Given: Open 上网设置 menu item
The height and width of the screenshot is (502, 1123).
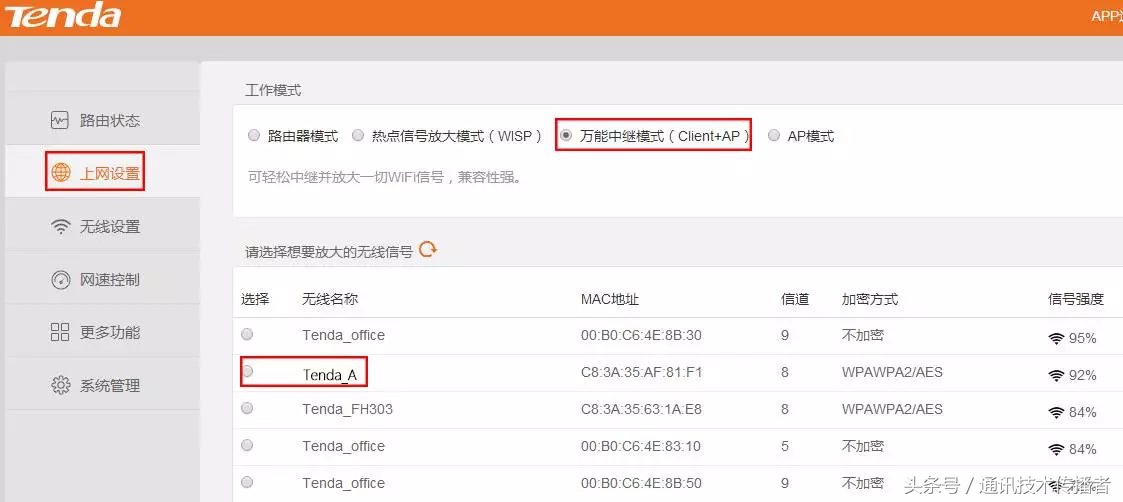Looking at the screenshot, I should [102, 171].
